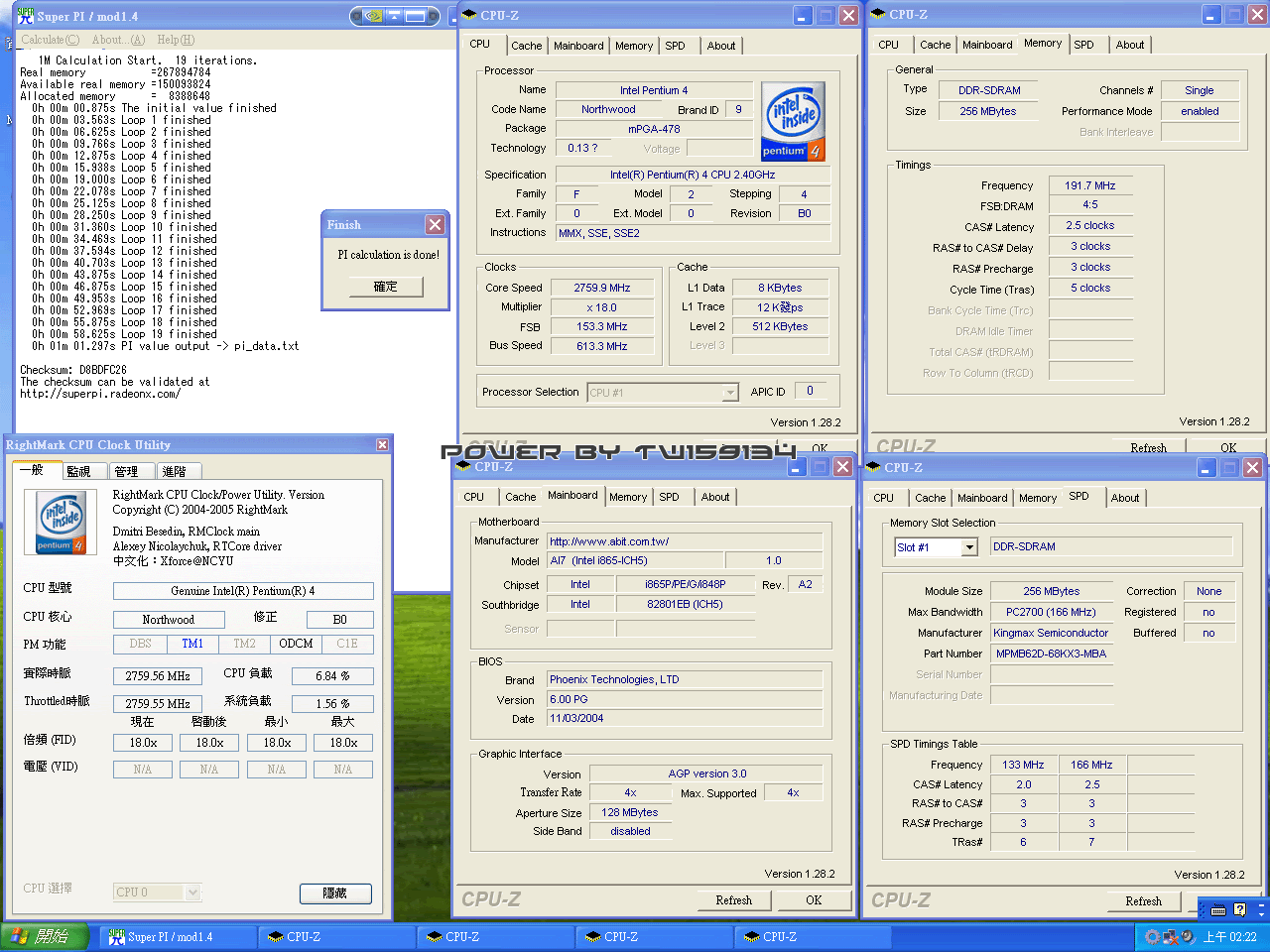
Task: Click the nView up-arrow button in Super PI title bar
Action: point(394,16)
